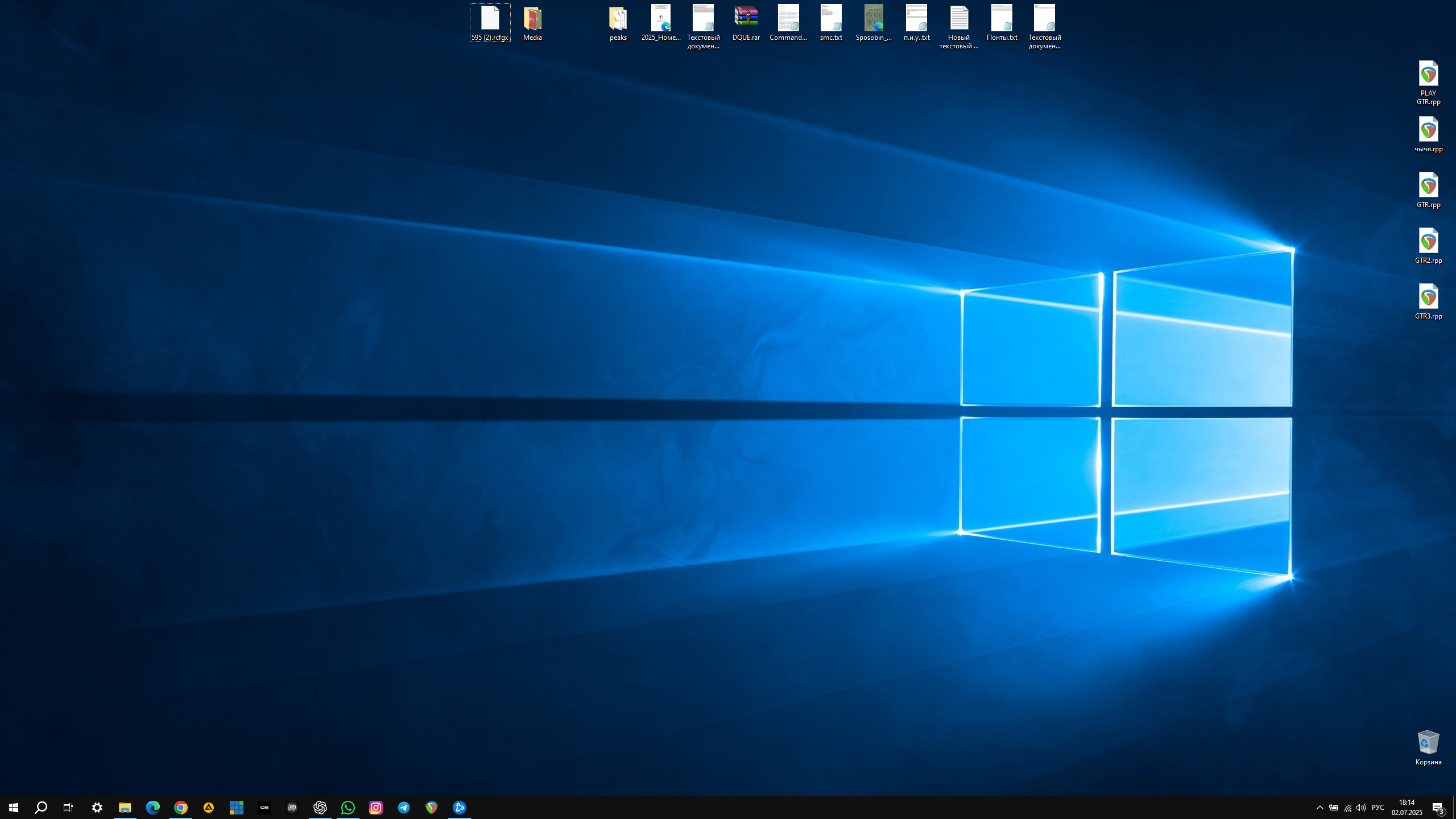Open Instagram taskbar icon
The width and height of the screenshot is (1456, 819).
click(376, 808)
